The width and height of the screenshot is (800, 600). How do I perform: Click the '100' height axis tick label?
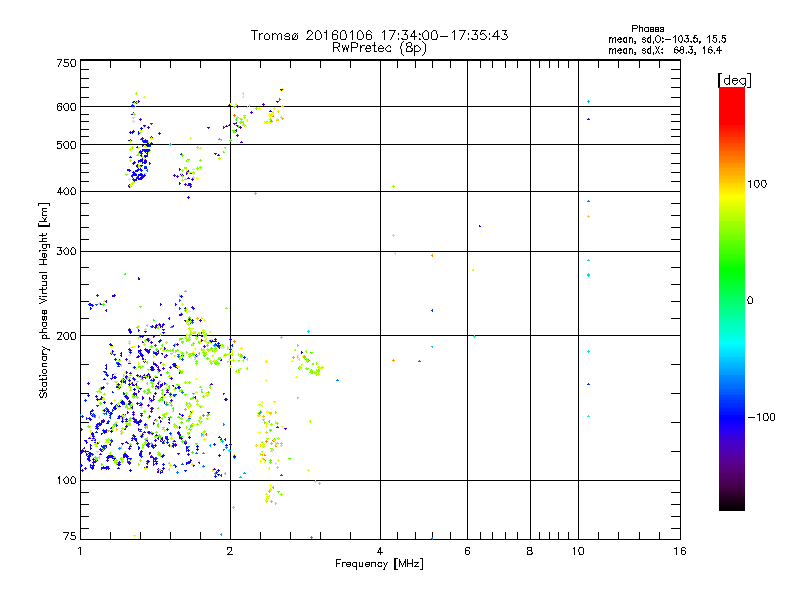[x=66, y=480]
